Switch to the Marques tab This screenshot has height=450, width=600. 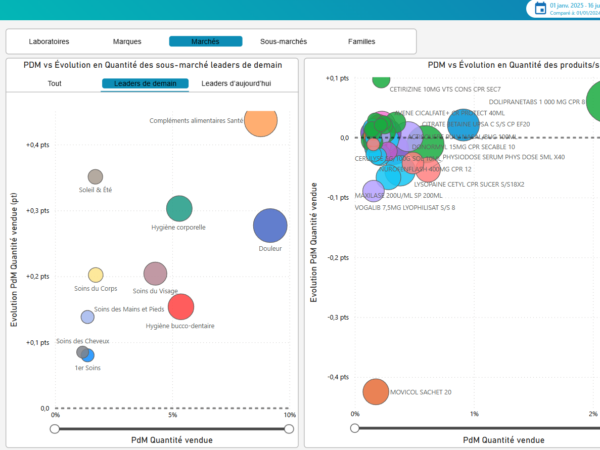(127, 41)
